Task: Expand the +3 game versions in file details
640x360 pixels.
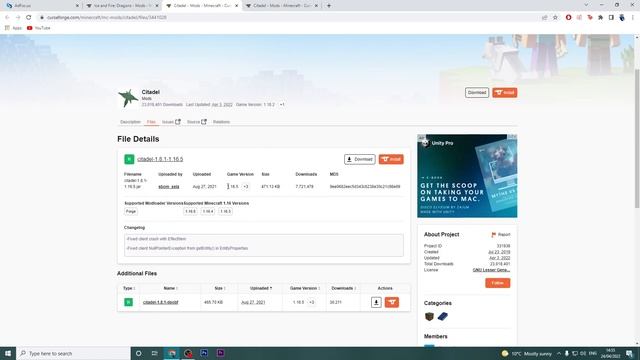Action: pyautogui.click(x=245, y=187)
